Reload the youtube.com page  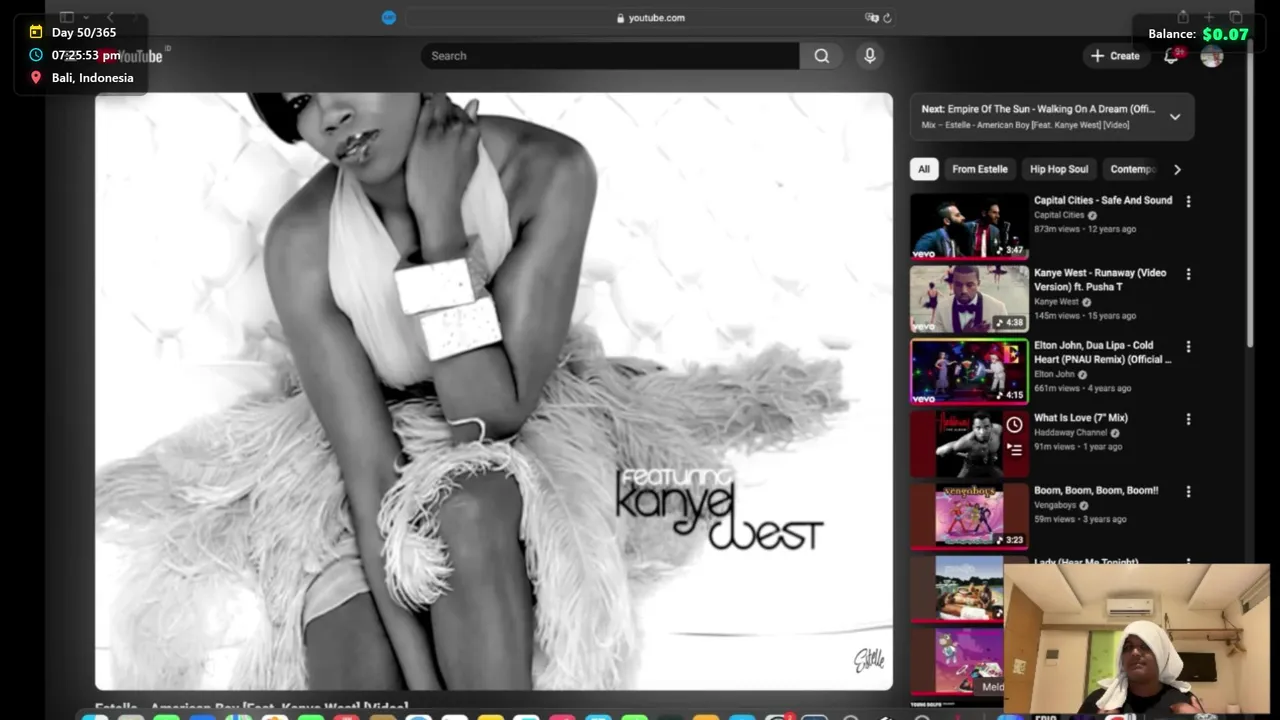pos(887,17)
